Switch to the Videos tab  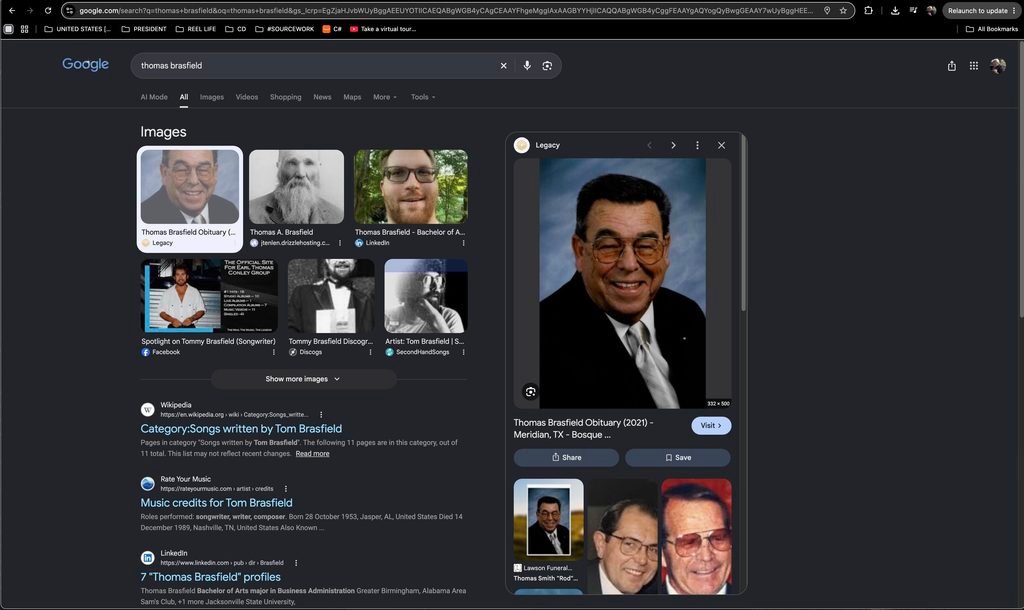pyautogui.click(x=247, y=97)
